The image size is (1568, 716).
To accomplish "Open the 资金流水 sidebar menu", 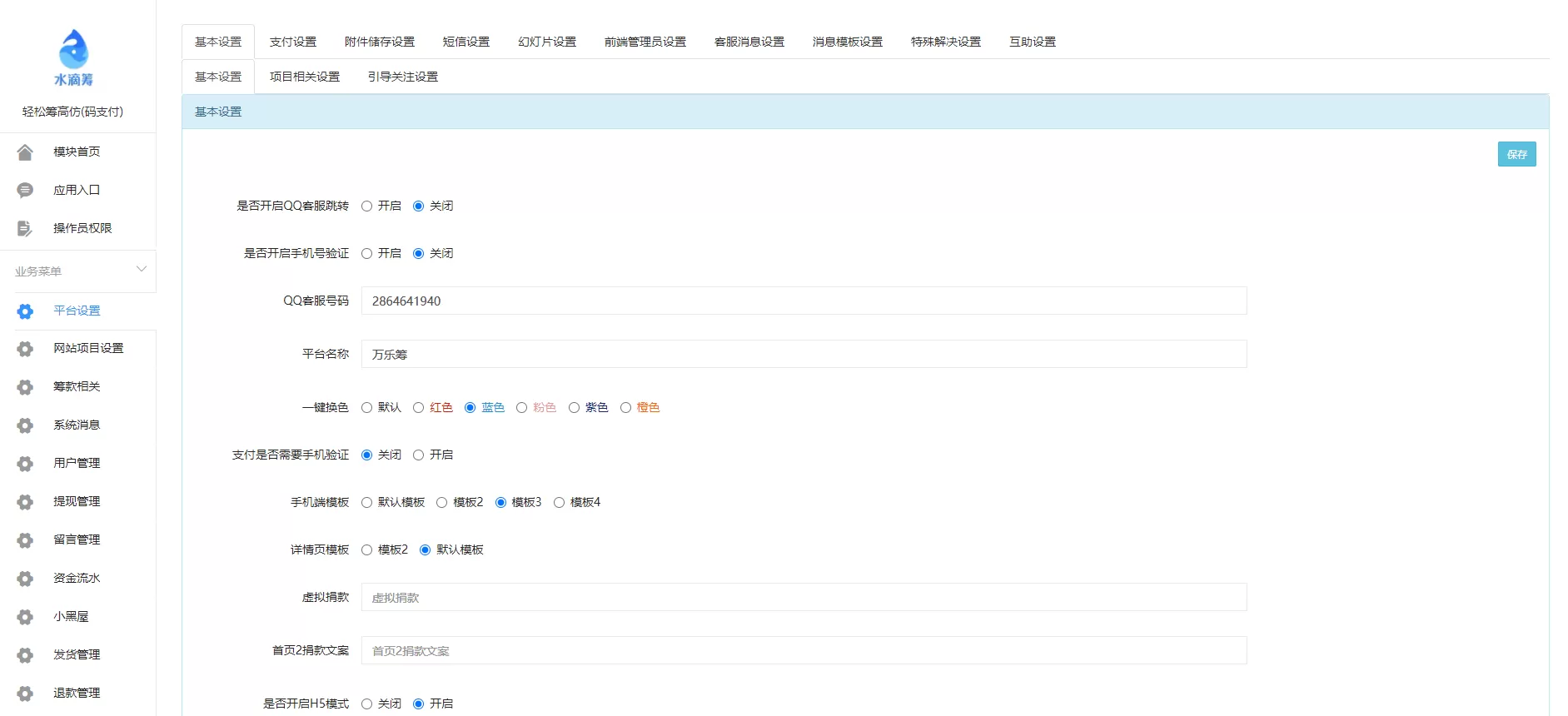I will point(77,578).
